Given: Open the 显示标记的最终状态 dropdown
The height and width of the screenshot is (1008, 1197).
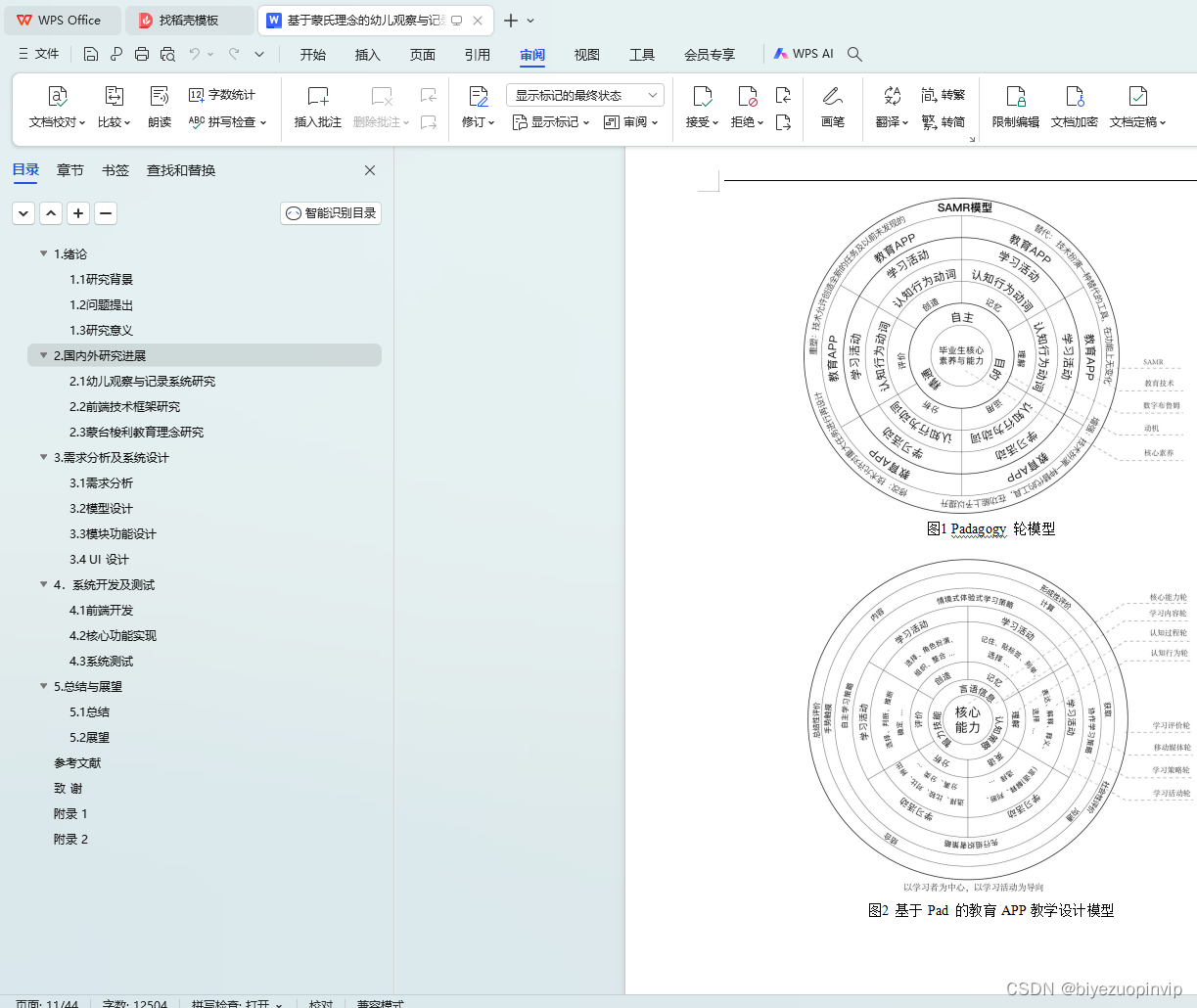Looking at the screenshot, I should tap(585, 95).
